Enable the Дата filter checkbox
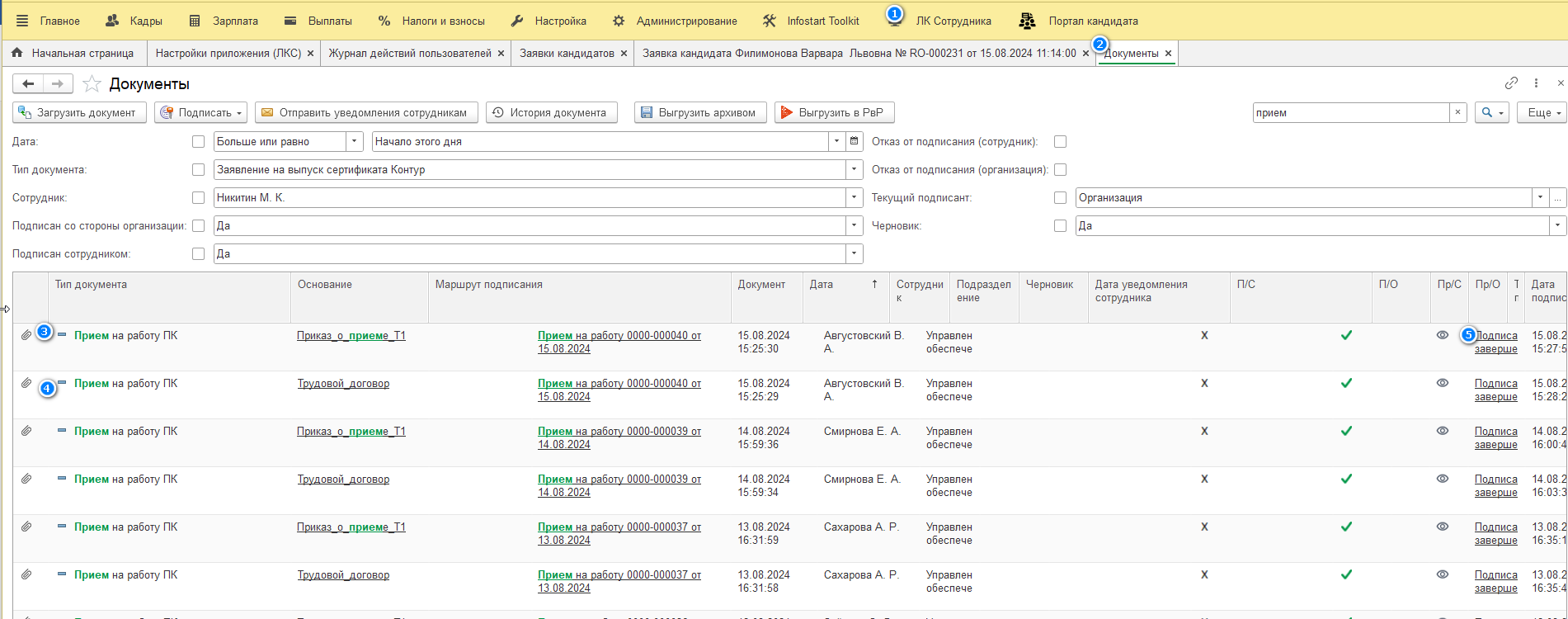The image size is (1568, 619). (x=198, y=142)
